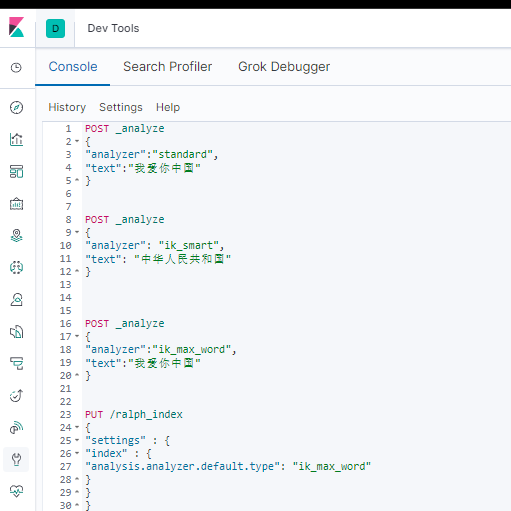Open SIEM icon in sidebar
Viewport: 511px width, 511px height.
[x=16, y=428]
